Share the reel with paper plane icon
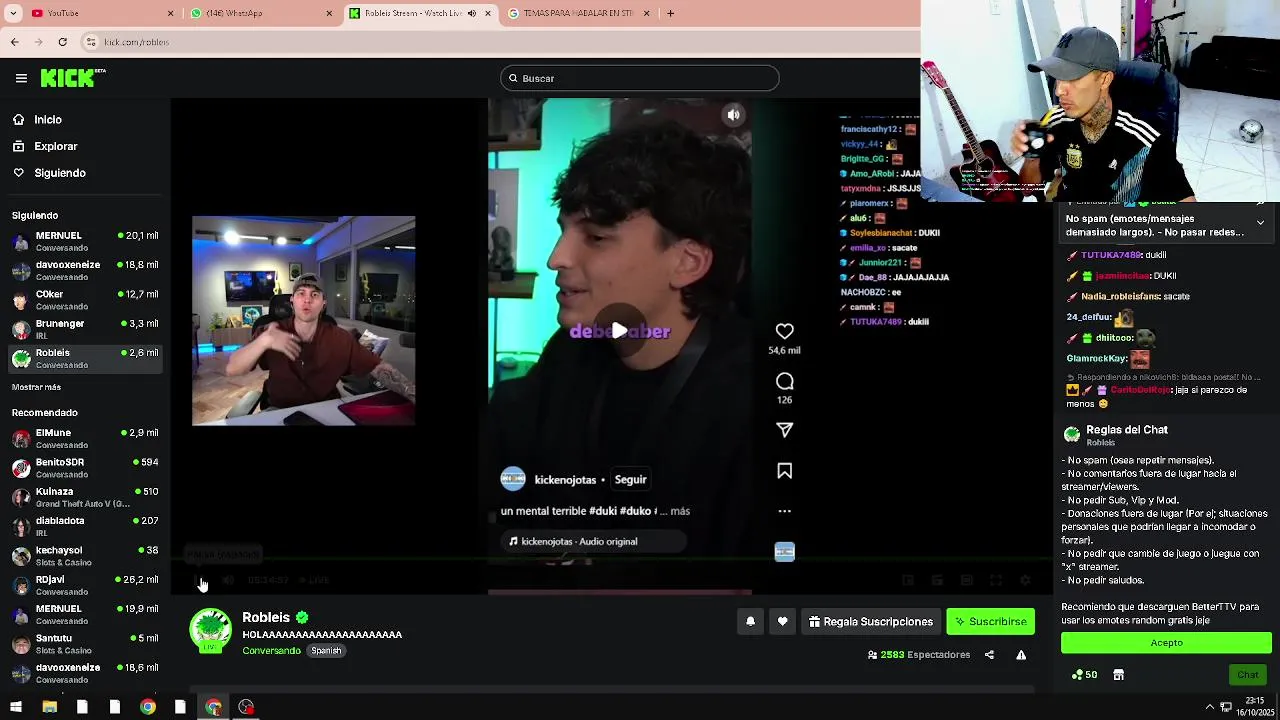The image size is (1280, 720). pos(784,430)
